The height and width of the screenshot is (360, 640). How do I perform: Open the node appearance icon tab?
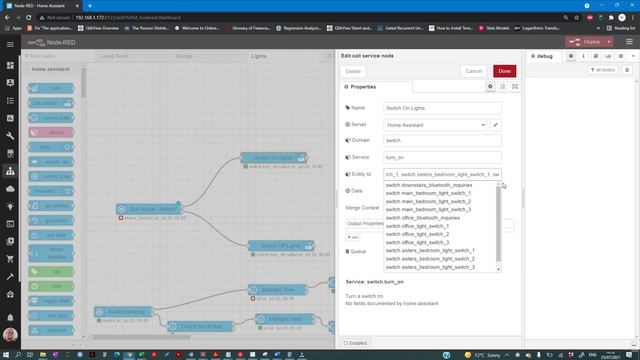pos(515,87)
